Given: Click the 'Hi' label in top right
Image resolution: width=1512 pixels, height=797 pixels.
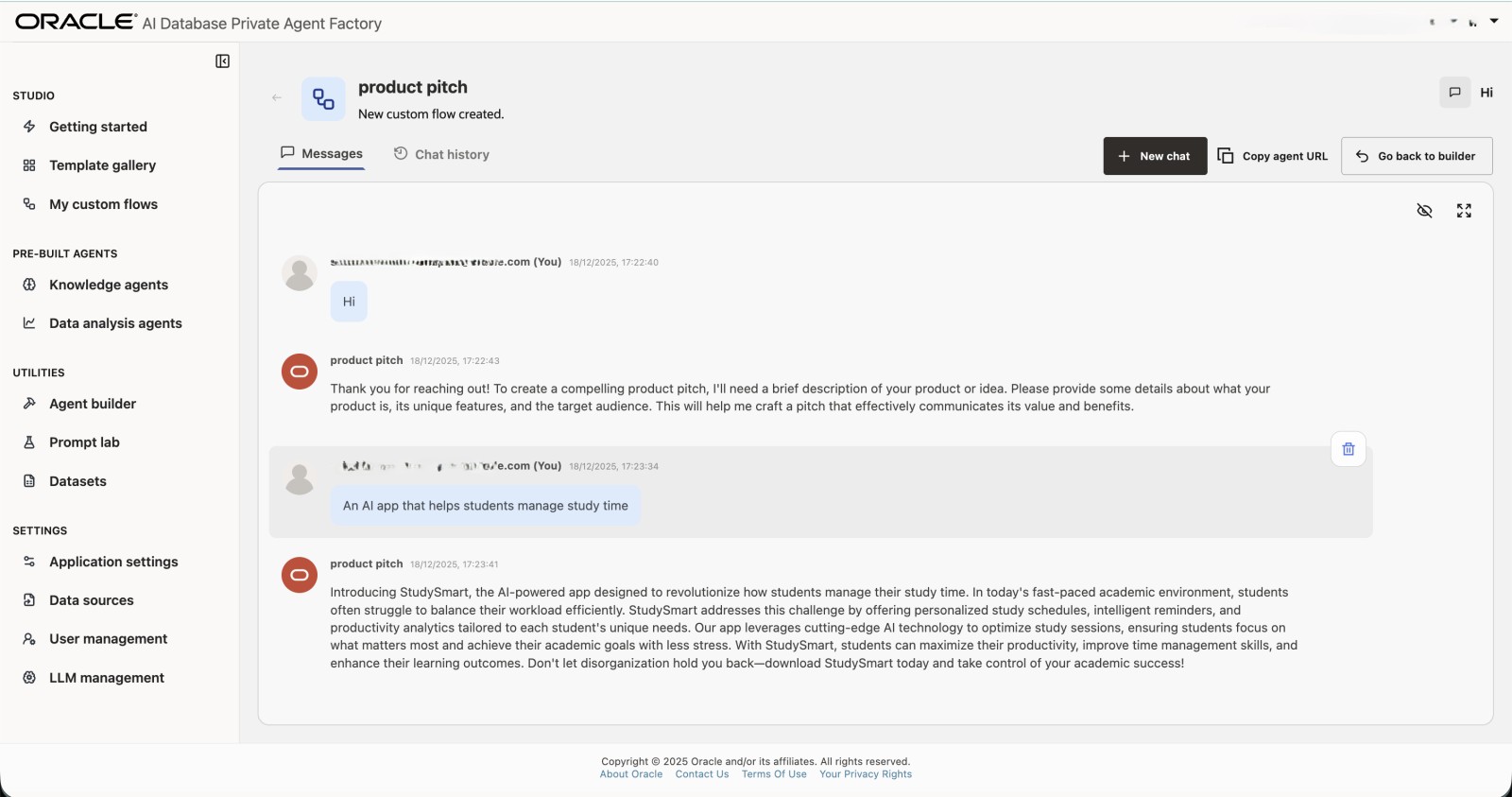Looking at the screenshot, I should [1486, 93].
